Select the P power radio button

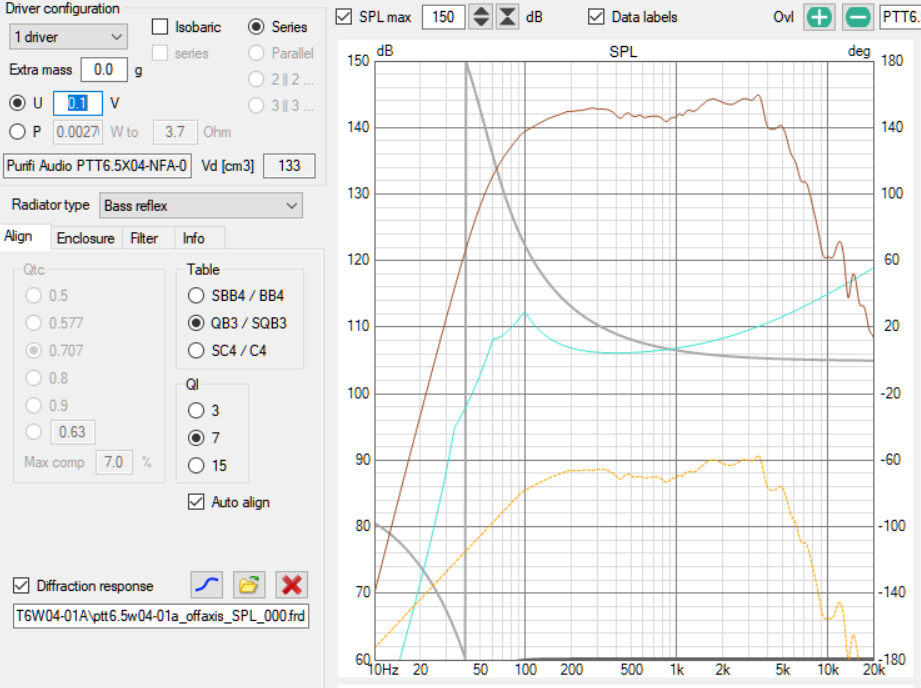click(18, 132)
